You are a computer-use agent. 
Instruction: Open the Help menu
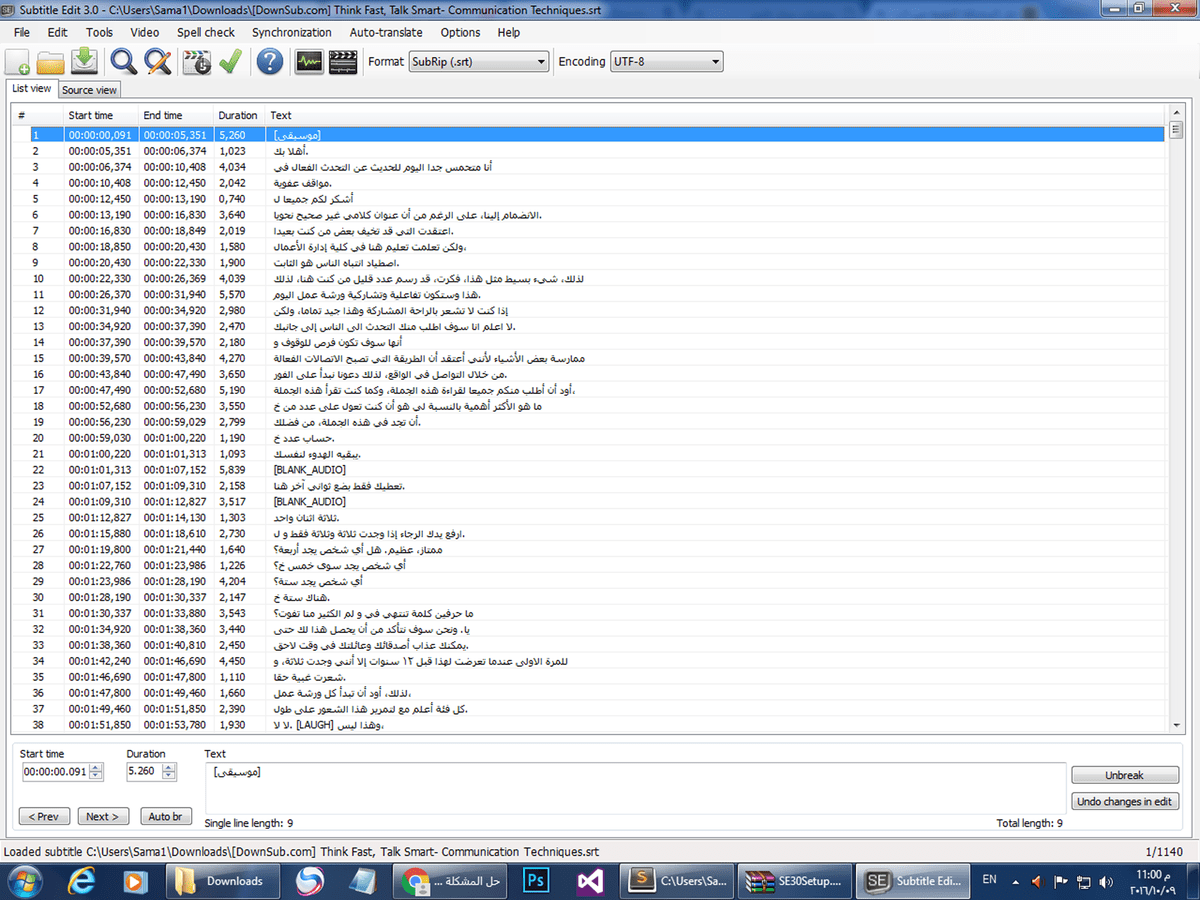click(509, 32)
